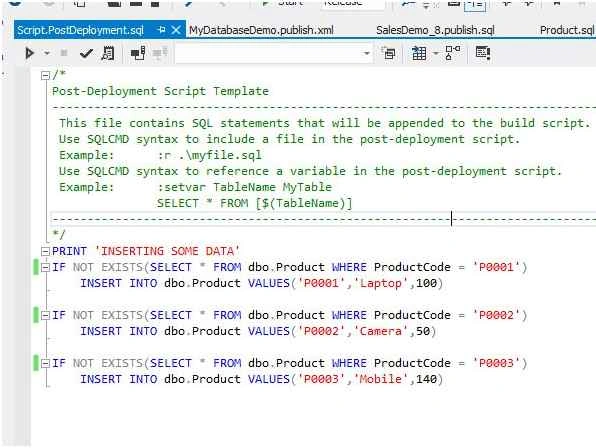Collapse the Post-Deployment comment block

point(45,75)
